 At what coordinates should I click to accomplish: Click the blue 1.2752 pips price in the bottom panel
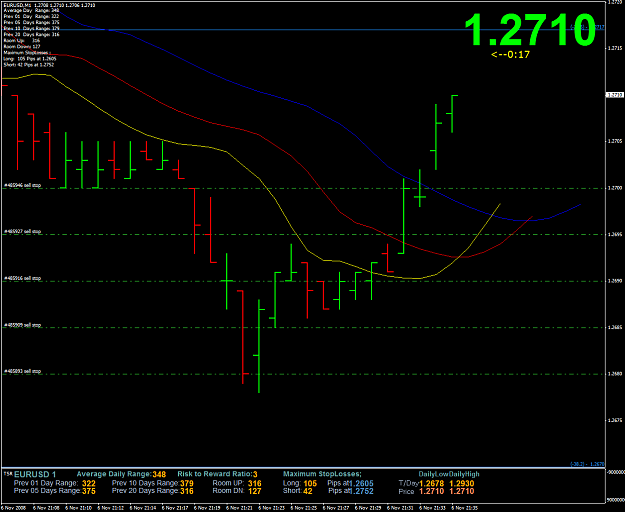pos(361,491)
